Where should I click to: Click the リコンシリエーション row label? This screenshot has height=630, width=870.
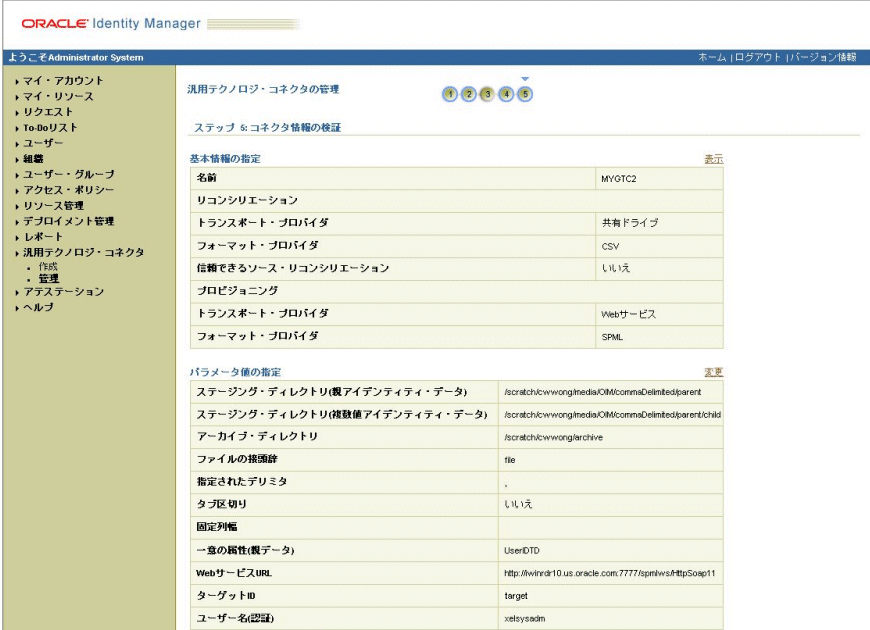(247, 200)
